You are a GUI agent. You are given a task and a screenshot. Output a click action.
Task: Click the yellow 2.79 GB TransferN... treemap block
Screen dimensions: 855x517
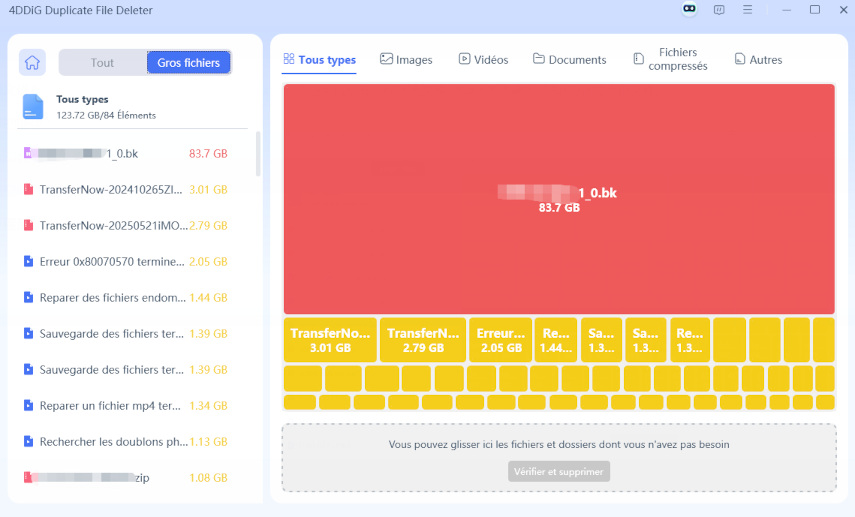pyautogui.click(x=423, y=340)
